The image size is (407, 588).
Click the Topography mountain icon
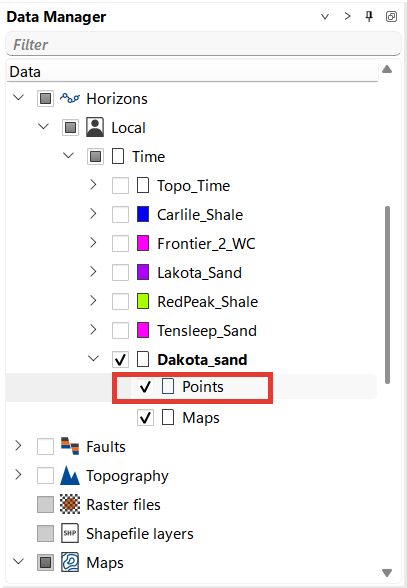tap(70, 475)
